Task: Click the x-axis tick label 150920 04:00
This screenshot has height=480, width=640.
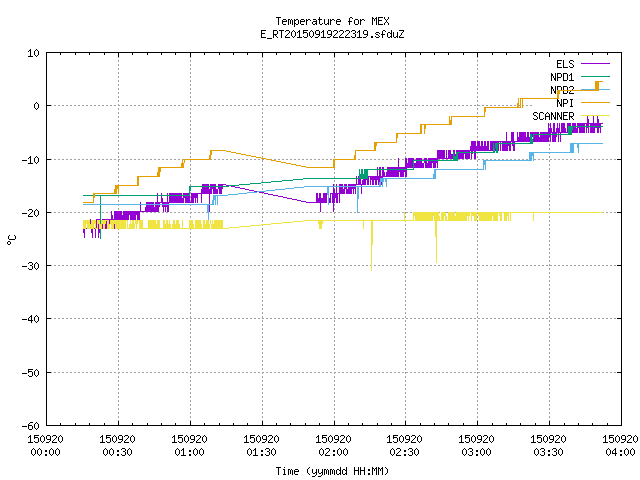Action: point(620,445)
